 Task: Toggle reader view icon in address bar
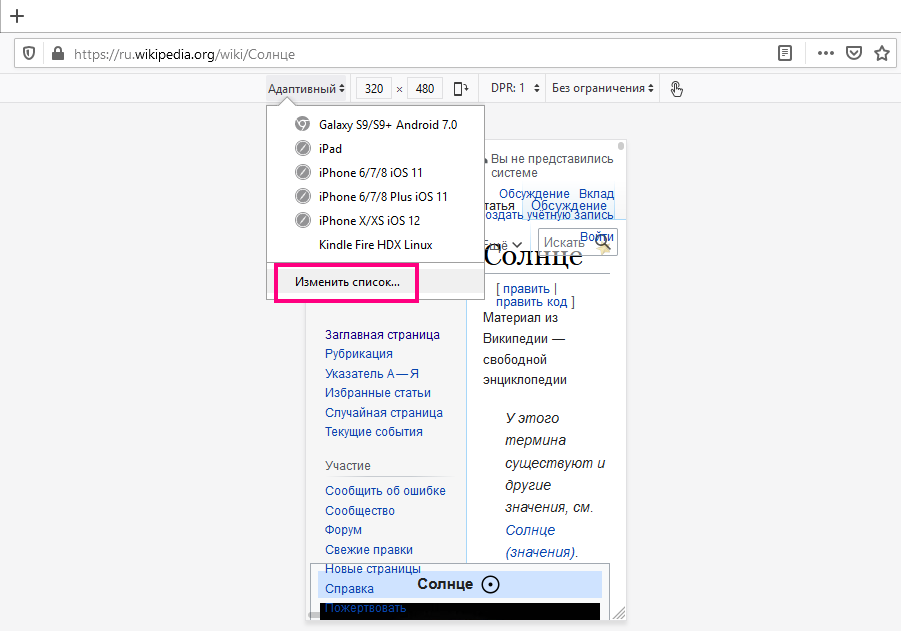coord(784,53)
